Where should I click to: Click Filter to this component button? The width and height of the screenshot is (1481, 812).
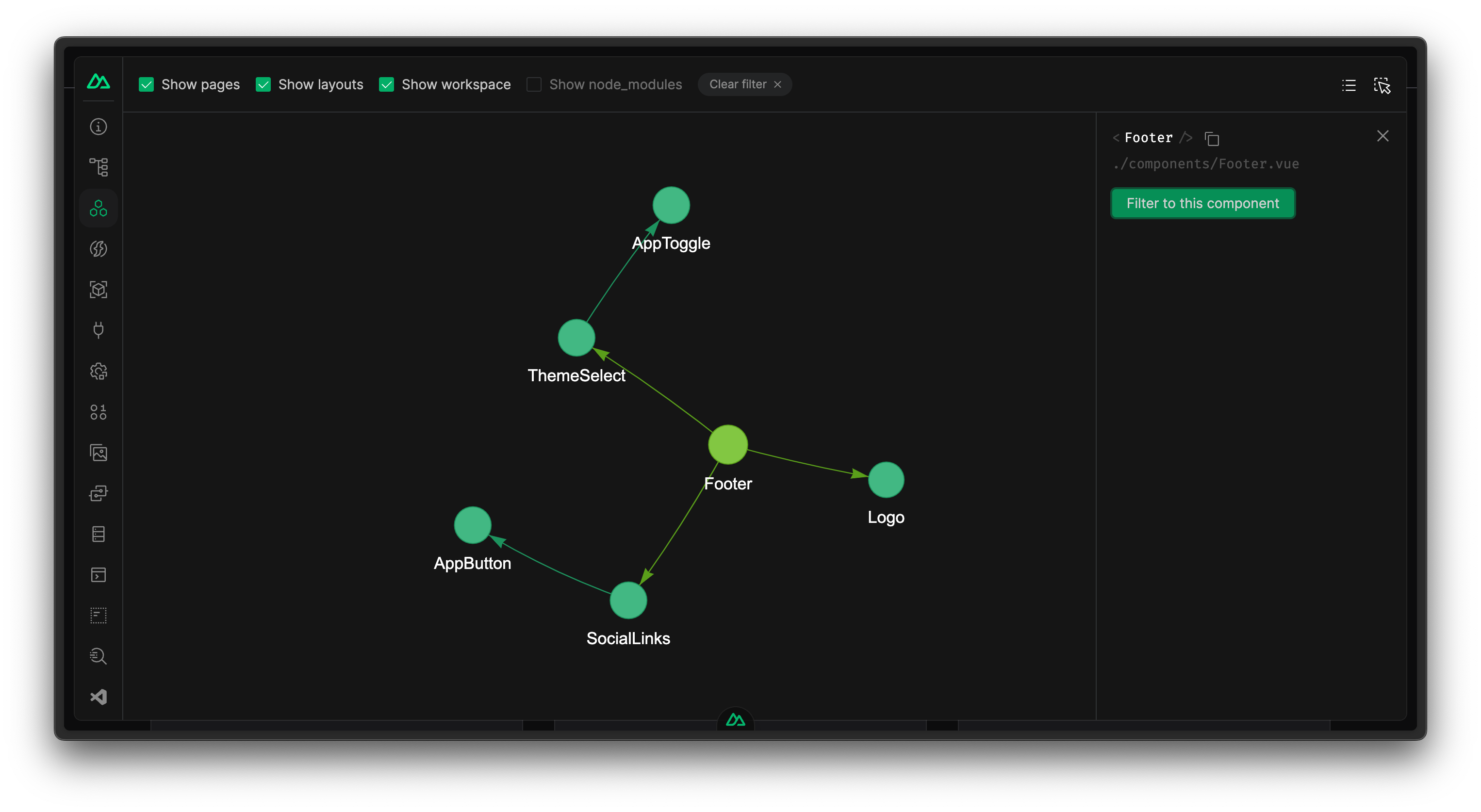pos(1203,203)
